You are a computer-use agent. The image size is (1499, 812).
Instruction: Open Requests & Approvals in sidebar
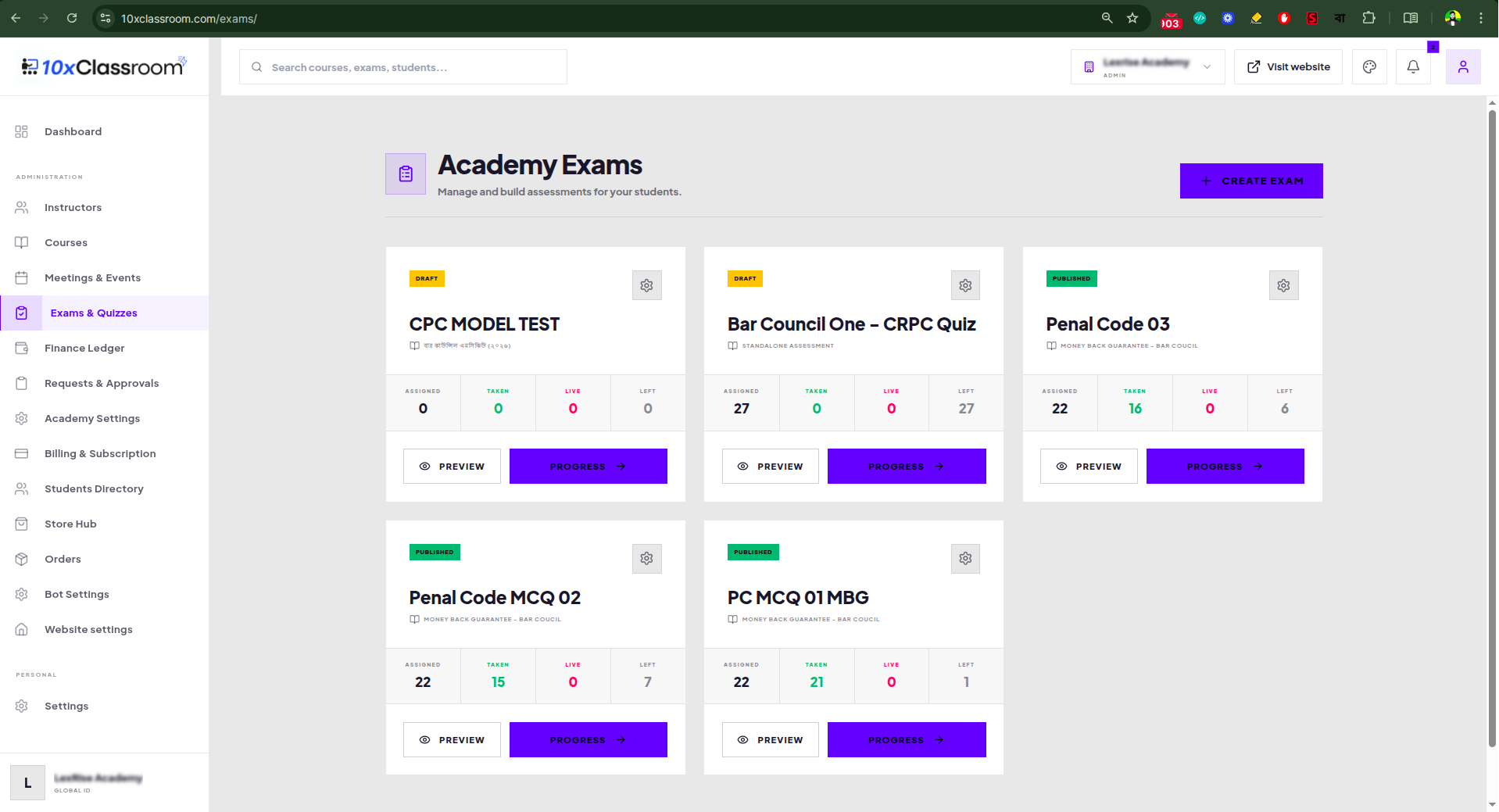105,383
